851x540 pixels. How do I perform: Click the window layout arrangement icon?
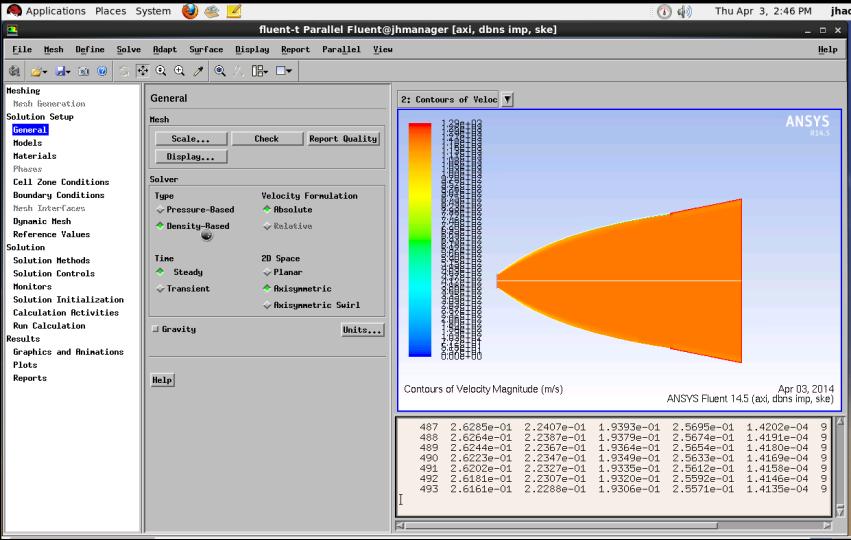coord(257,71)
